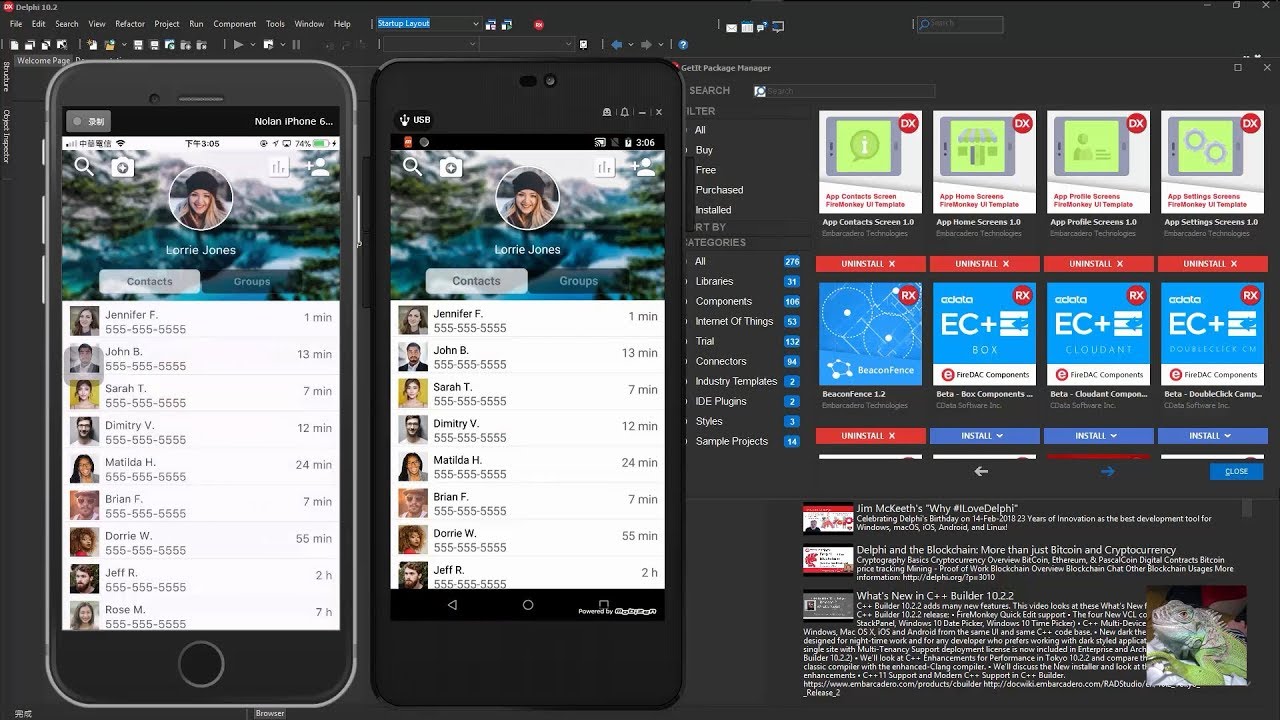Tap the camera icon on the Android preview
The width and height of the screenshot is (1280, 720).
coord(450,167)
